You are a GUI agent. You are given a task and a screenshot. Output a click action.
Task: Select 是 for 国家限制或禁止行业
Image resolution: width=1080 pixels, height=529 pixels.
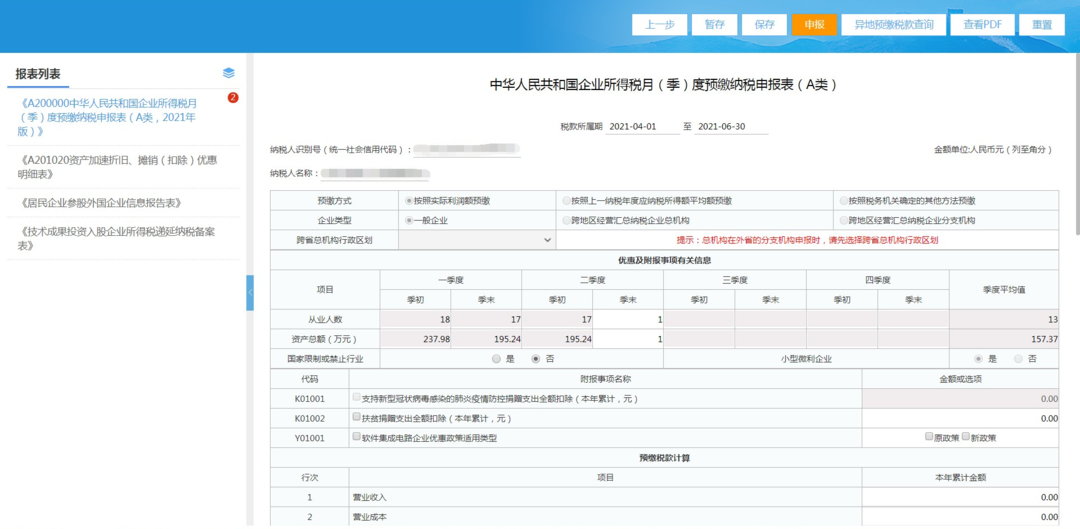click(496, 359)
